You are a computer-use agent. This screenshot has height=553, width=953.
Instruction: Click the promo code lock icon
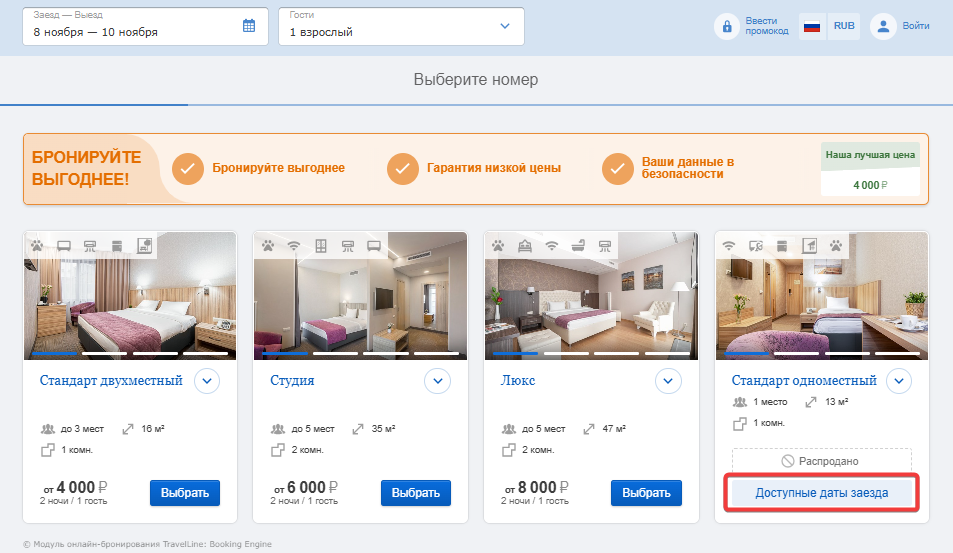(x=727, y=27)
